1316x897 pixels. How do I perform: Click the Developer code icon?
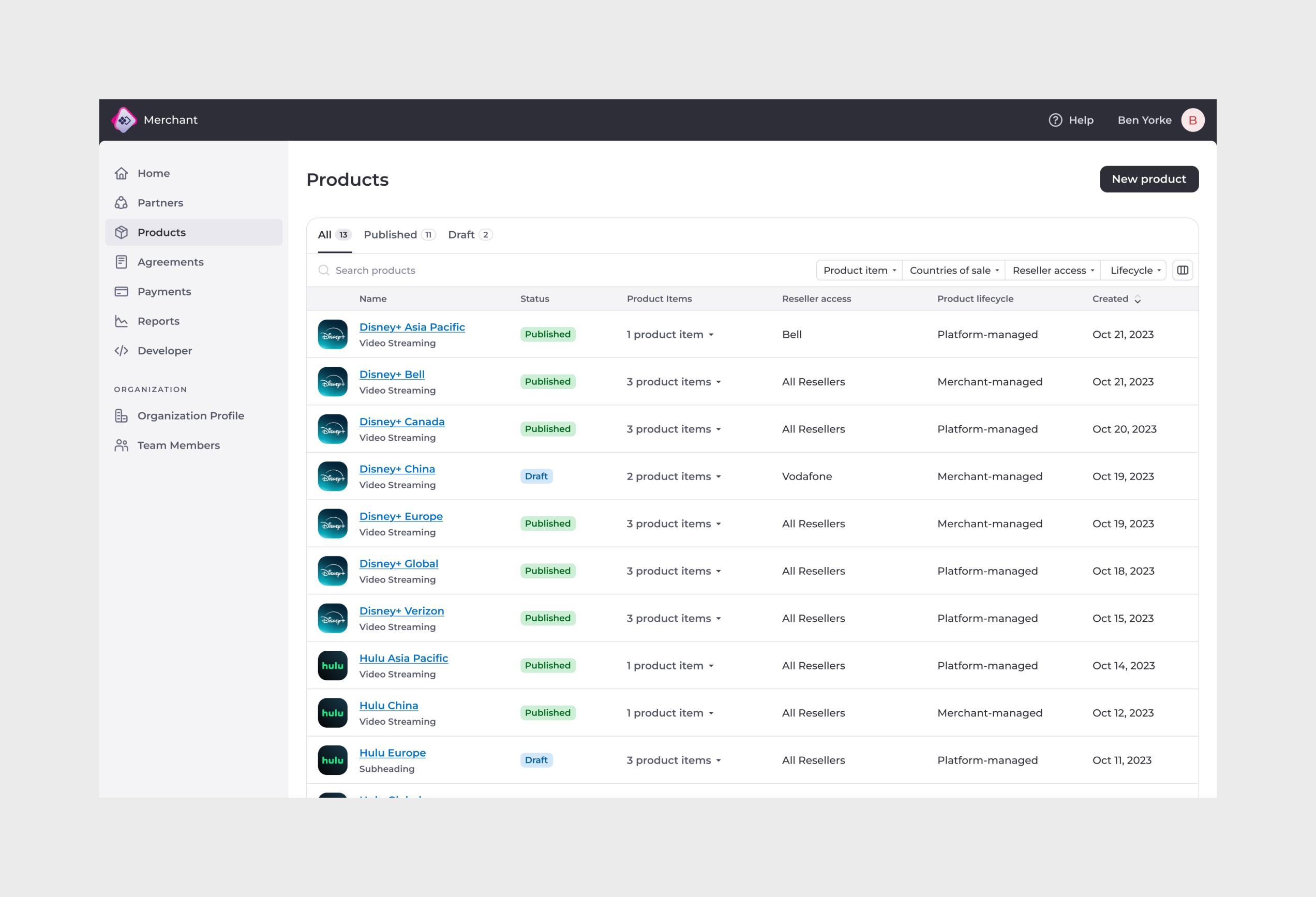(x=121, y=351)
